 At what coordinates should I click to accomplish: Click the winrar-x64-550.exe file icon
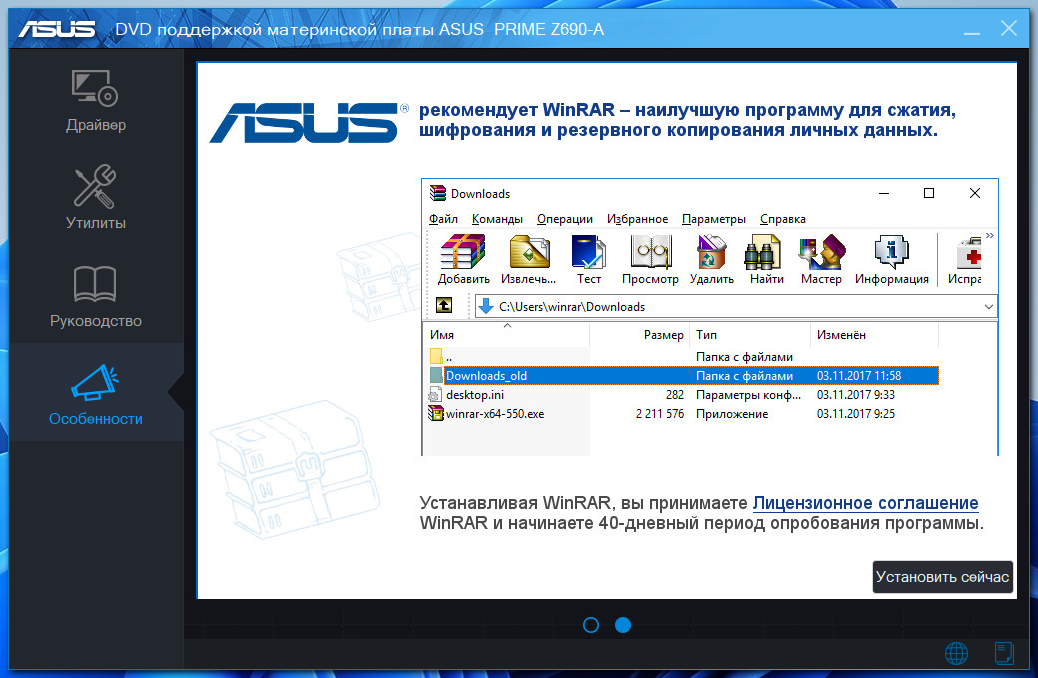click(436, 414)
